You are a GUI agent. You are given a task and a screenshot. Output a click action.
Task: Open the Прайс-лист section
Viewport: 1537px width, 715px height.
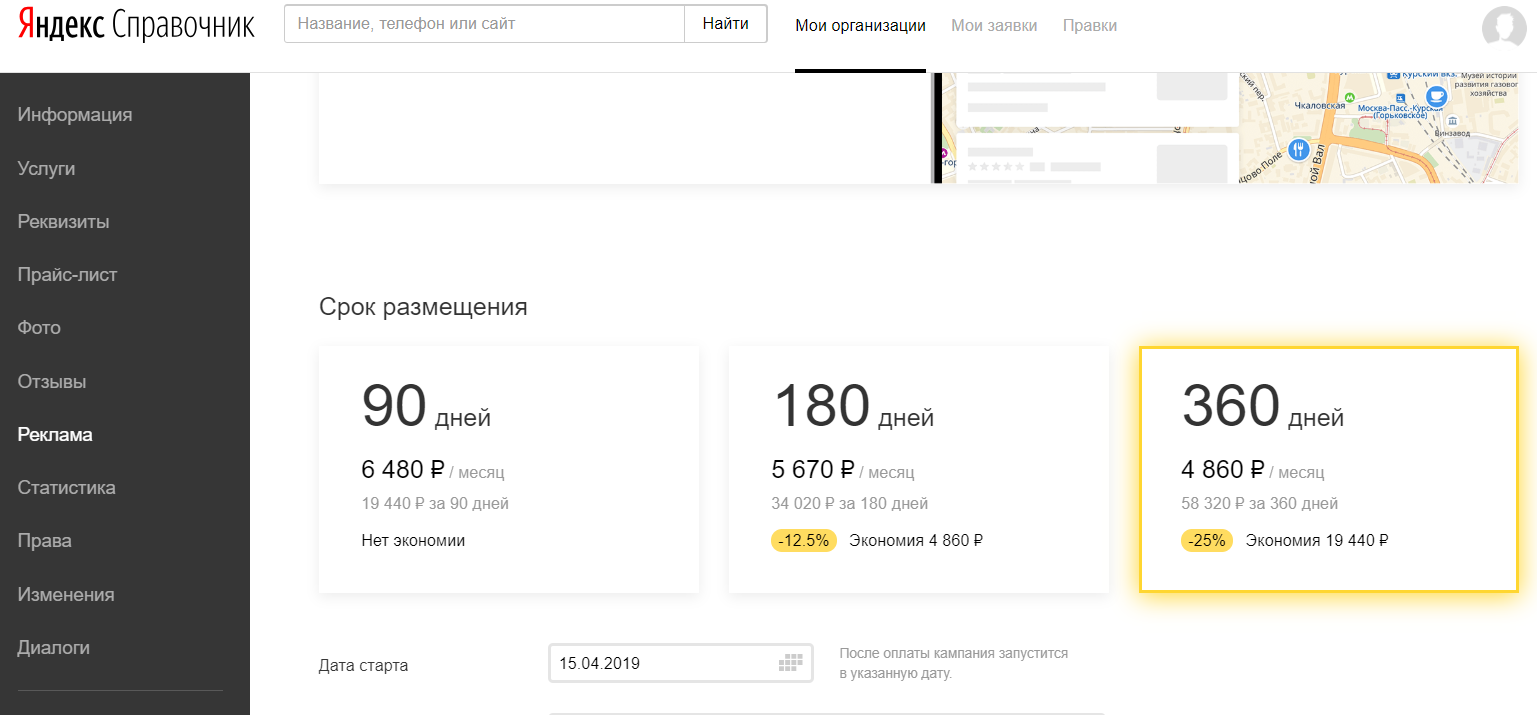[67, 274]
